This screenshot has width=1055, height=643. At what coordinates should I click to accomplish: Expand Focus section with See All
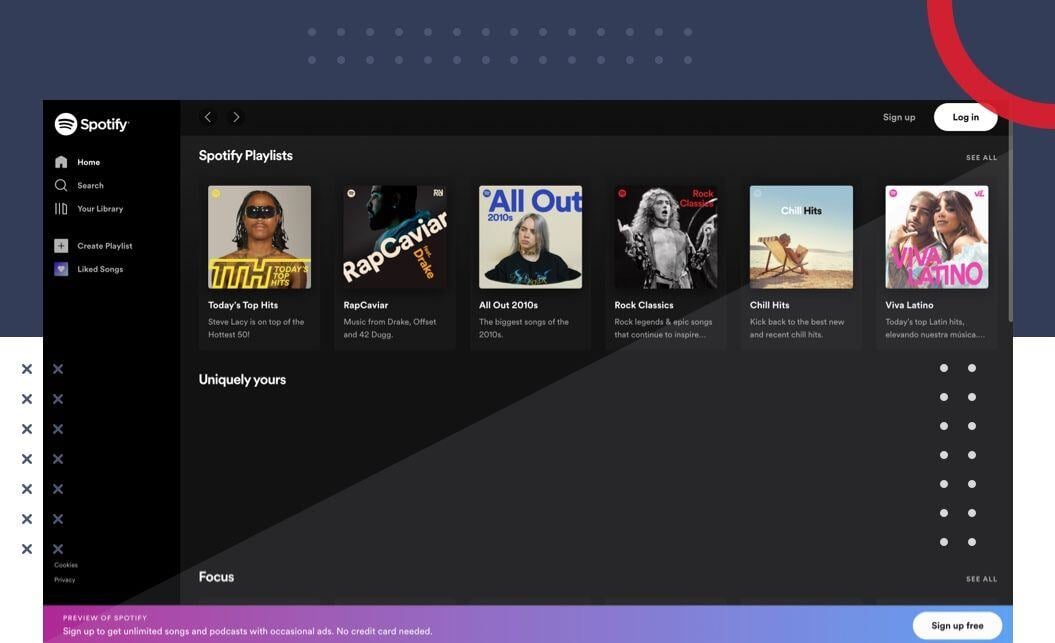pos(981,579)
